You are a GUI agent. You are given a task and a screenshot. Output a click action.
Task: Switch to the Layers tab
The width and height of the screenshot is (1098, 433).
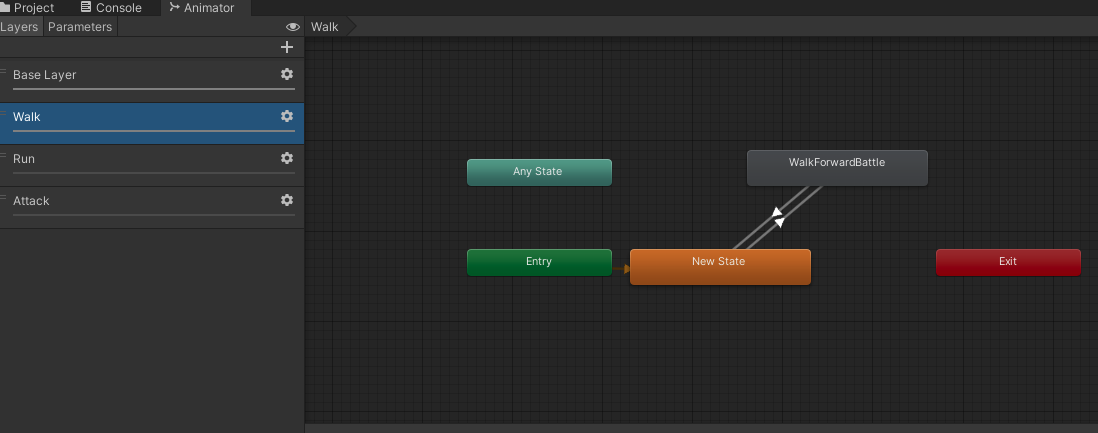click(x=20, y=27)
